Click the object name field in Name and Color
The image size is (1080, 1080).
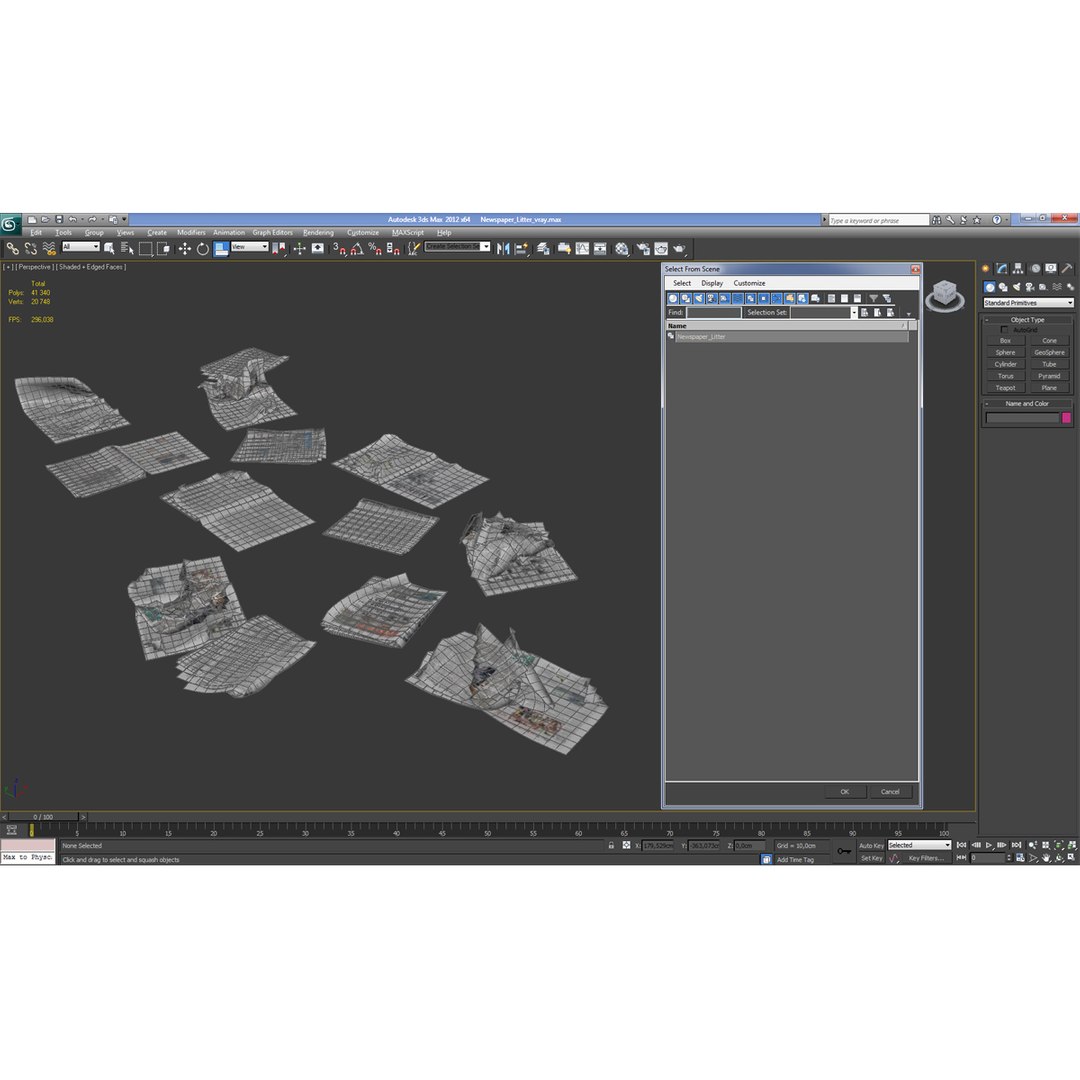click(1022, 418)
